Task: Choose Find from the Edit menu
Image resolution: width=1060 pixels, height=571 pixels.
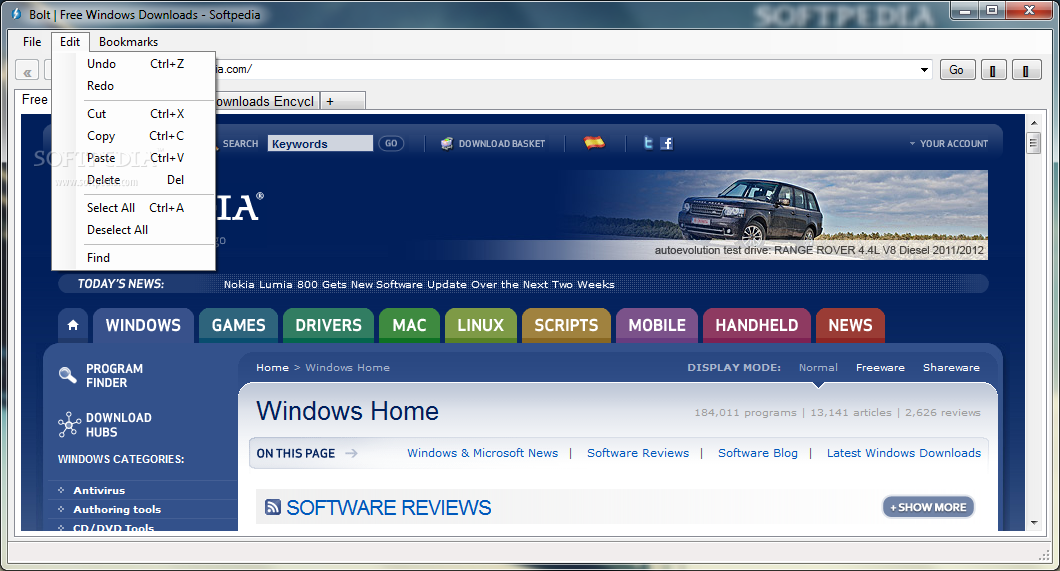Action: tap(134, 257)
